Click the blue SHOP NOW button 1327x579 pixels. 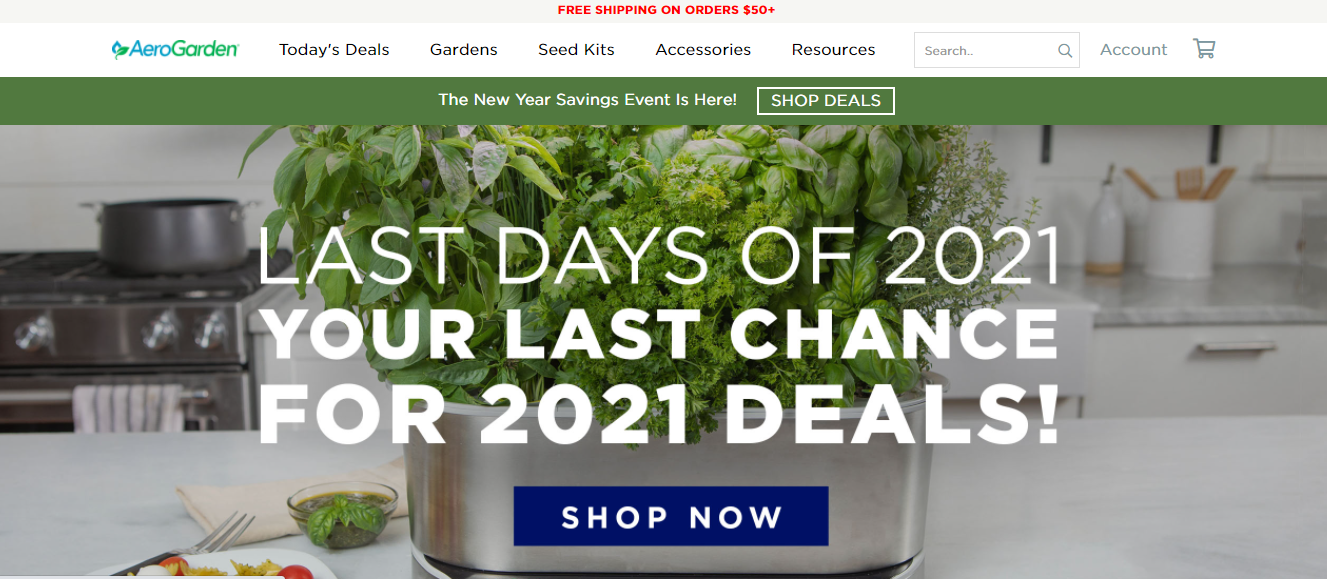click(x=671, y=516)
